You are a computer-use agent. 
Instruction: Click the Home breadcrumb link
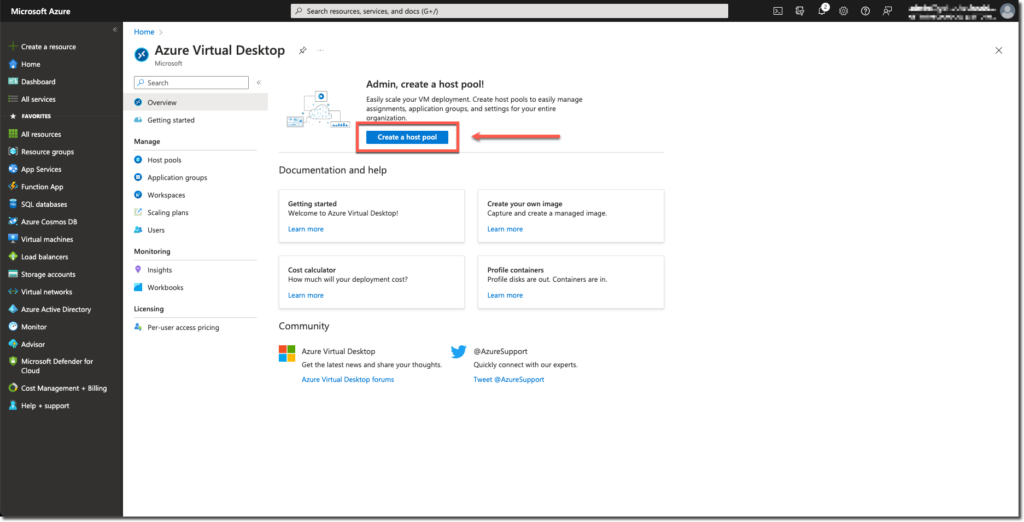tap(144, 32)
